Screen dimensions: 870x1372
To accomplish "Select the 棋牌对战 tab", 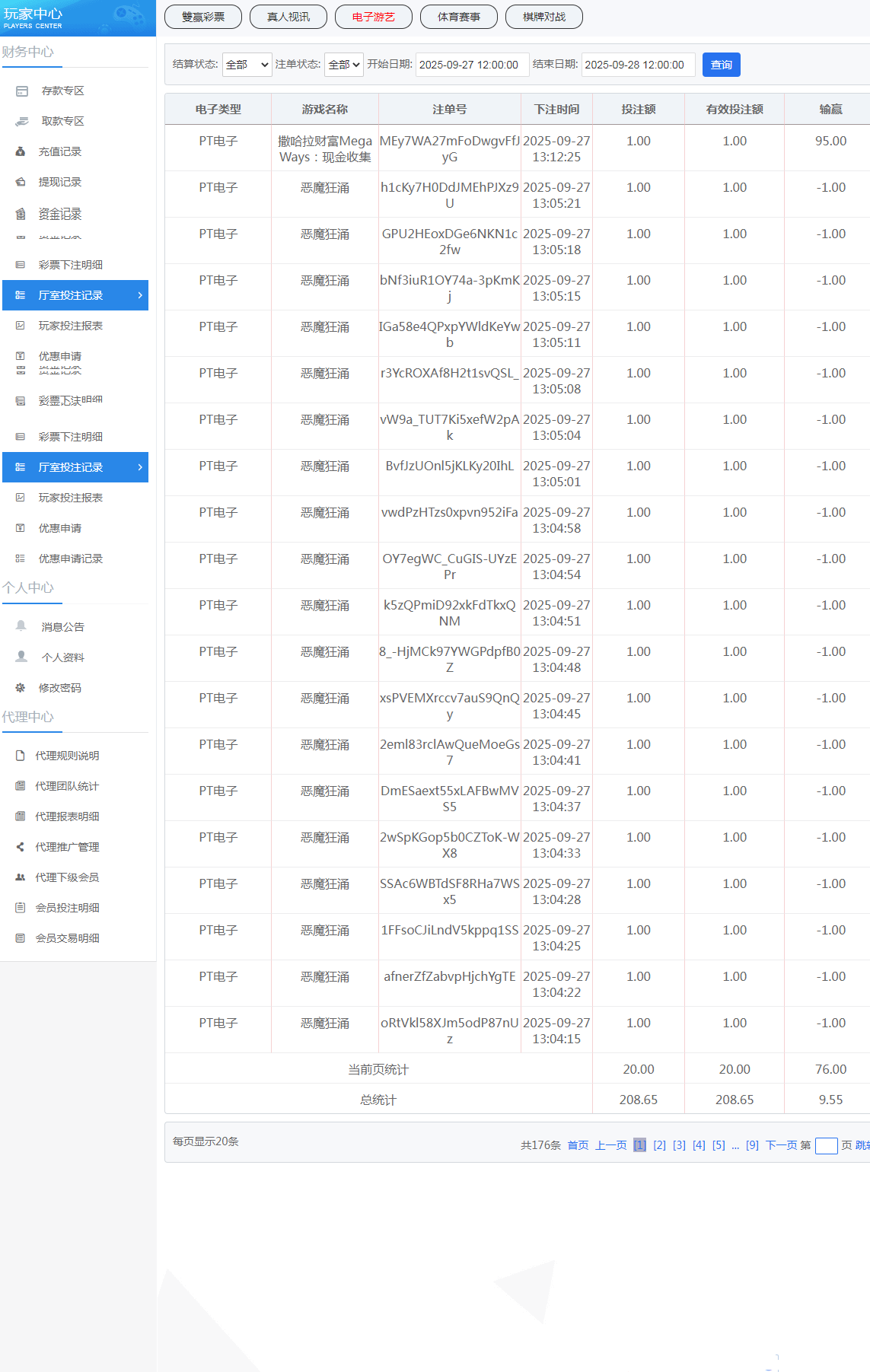I will coord(544,17).
